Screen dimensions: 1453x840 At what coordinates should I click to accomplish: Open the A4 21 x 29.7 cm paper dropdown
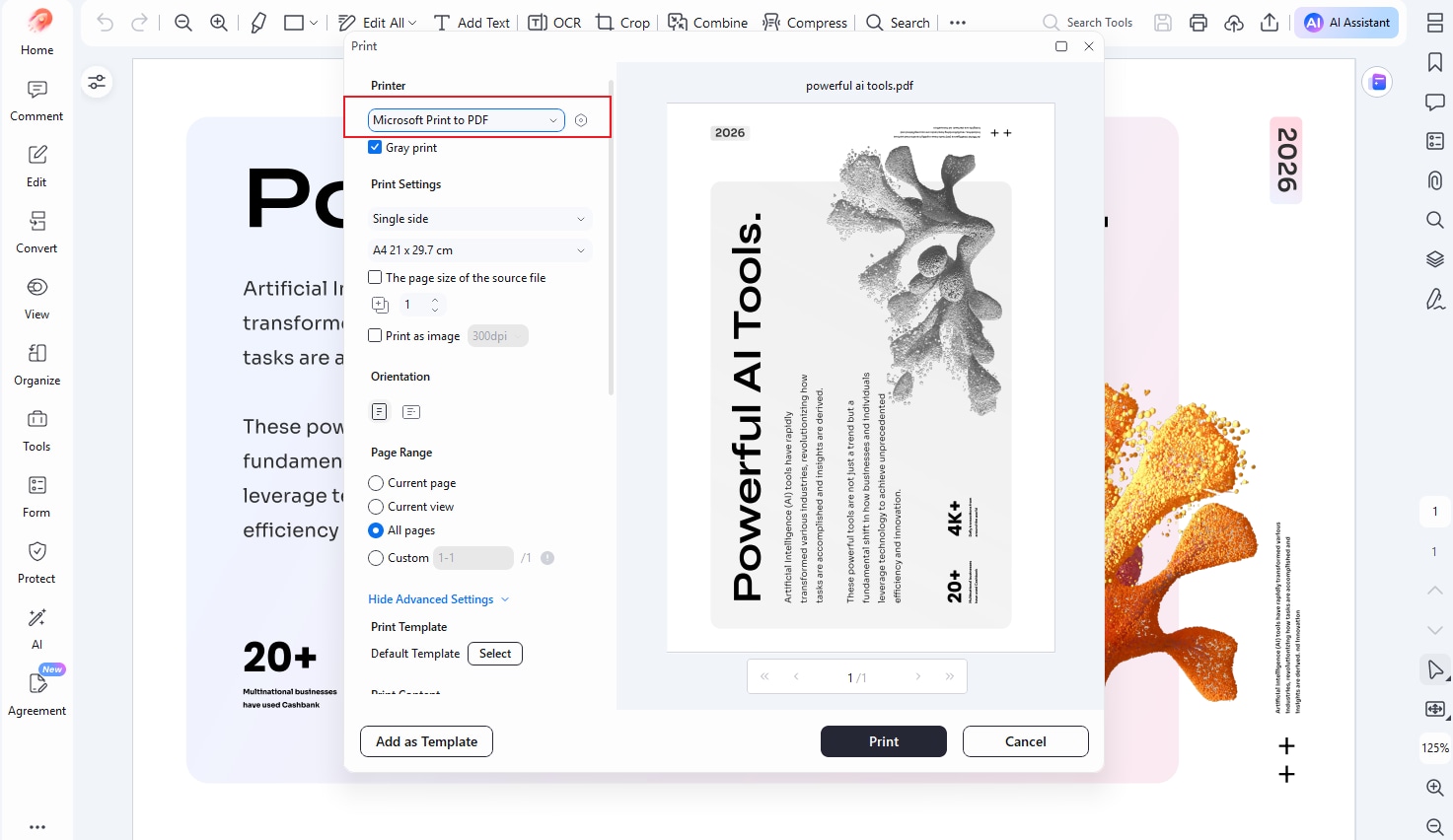click(x=479, y=250)
